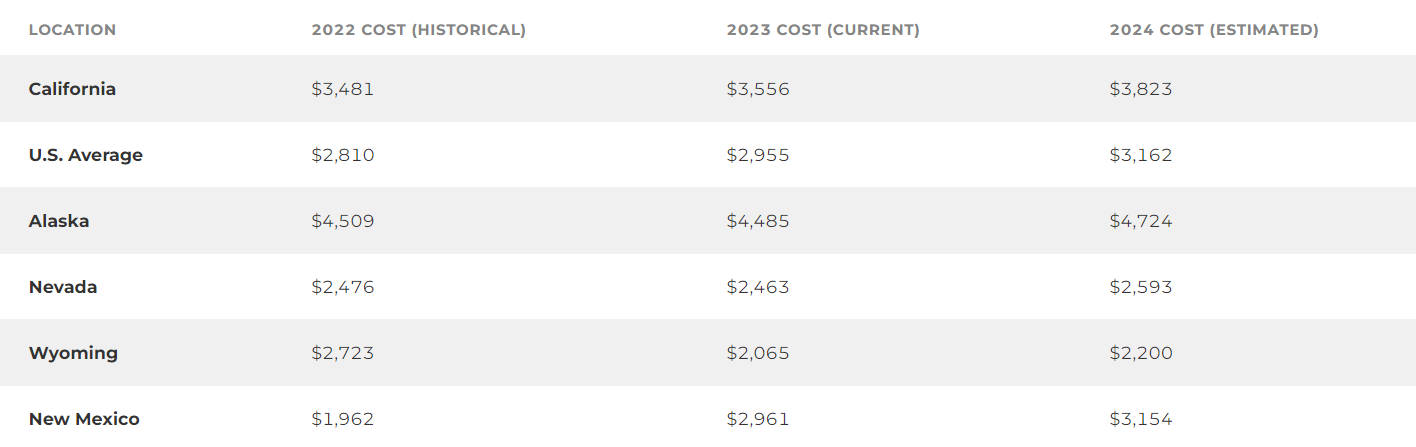Click the 2023 COST (CURRENT) header
The image size is (1416, 447).
click(823, 30)
